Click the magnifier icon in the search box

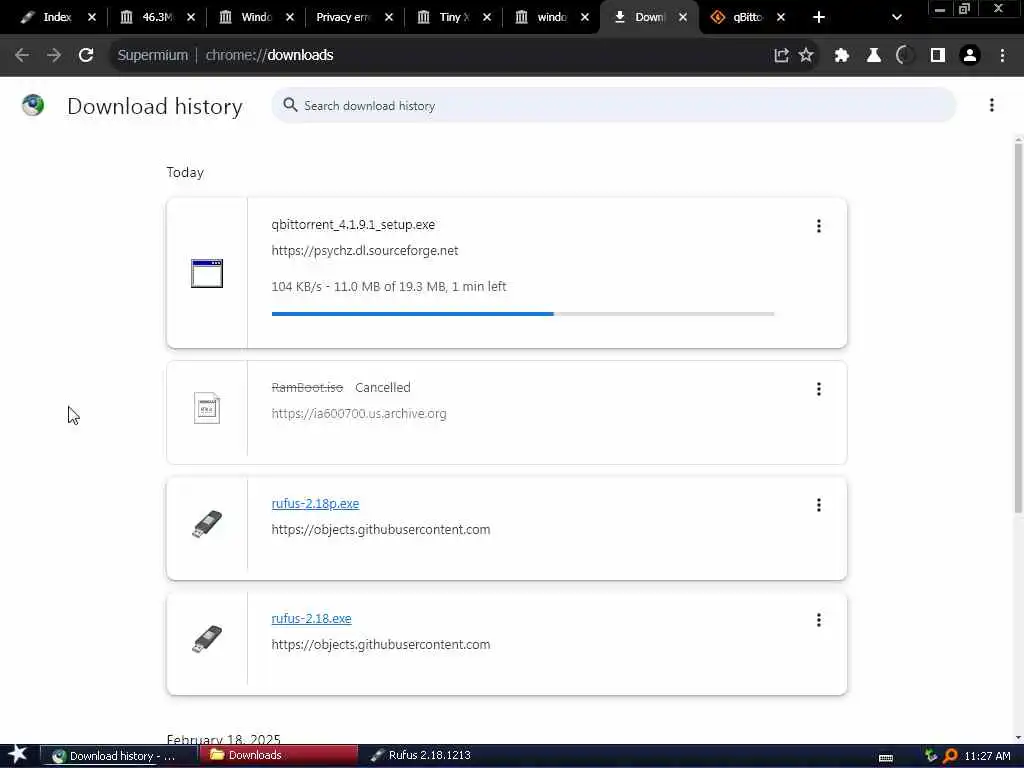point(290,105)
